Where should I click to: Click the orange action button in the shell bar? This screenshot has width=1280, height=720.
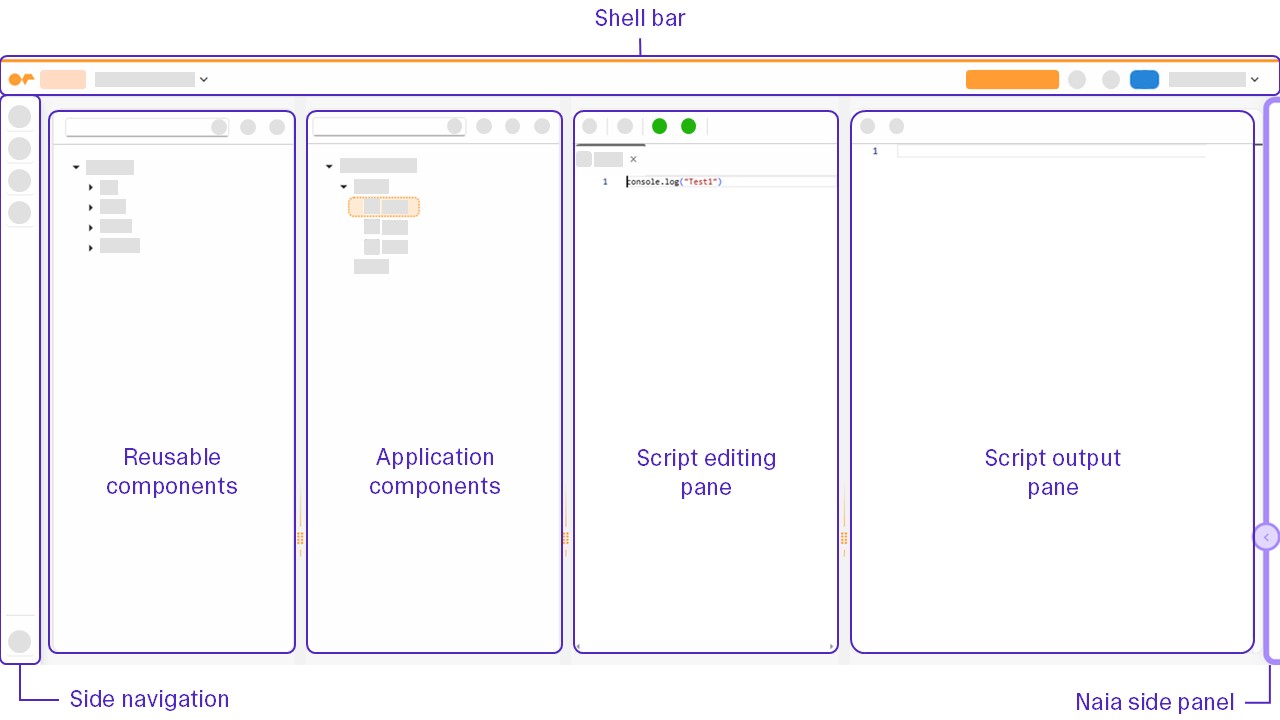tap(1012, 79)
